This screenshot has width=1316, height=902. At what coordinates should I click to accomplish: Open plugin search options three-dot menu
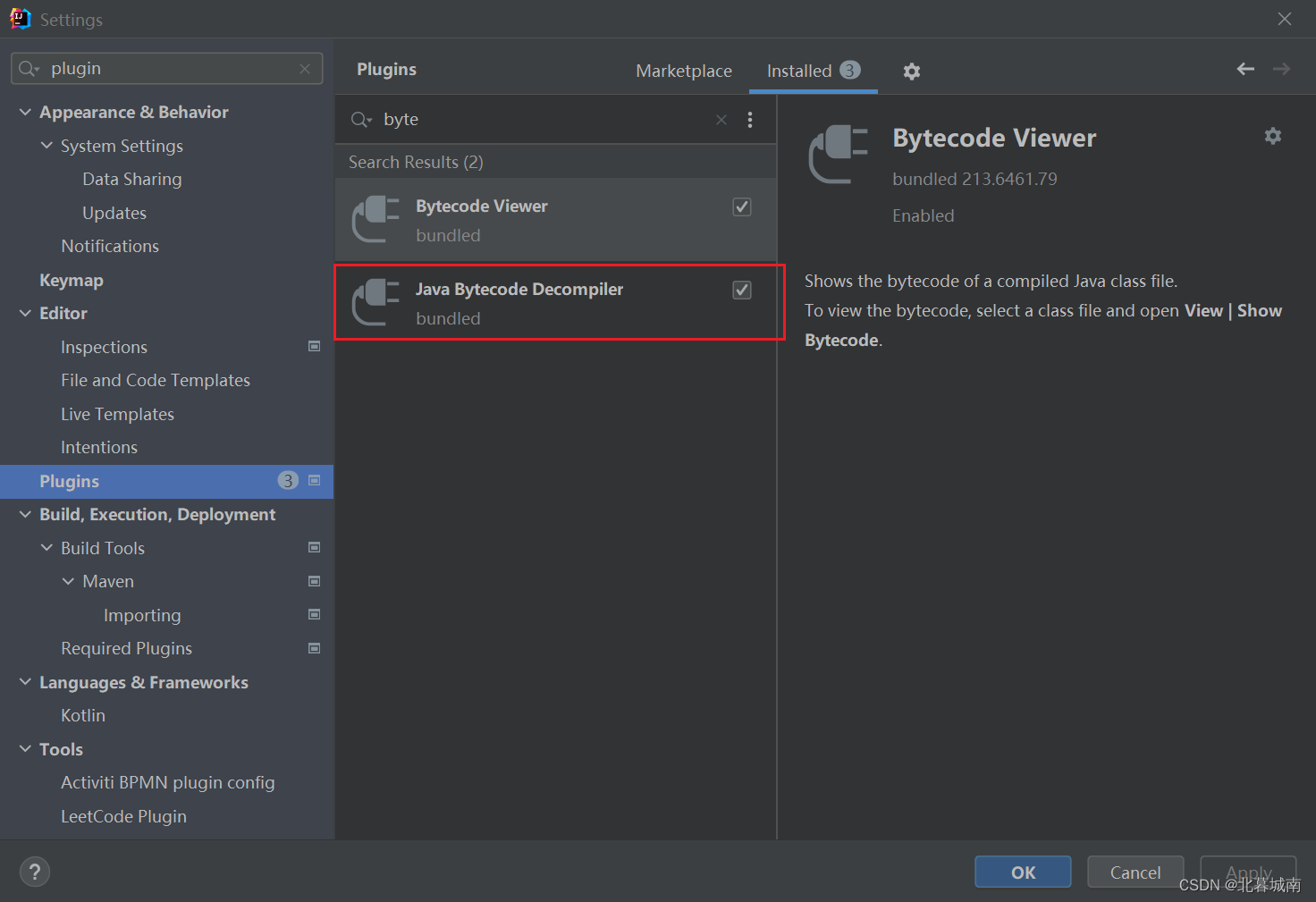750,120
